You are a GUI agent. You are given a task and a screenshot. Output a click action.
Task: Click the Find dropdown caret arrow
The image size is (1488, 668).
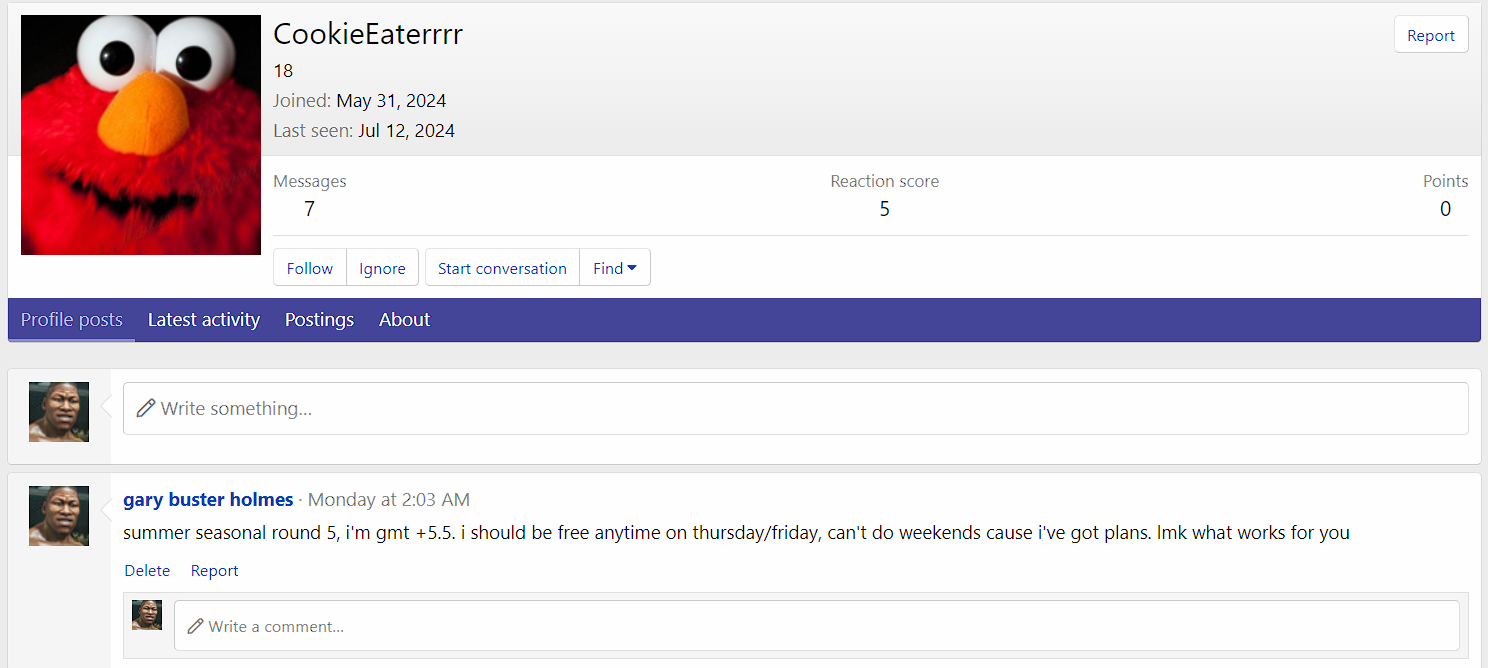(x=632, y=268)
